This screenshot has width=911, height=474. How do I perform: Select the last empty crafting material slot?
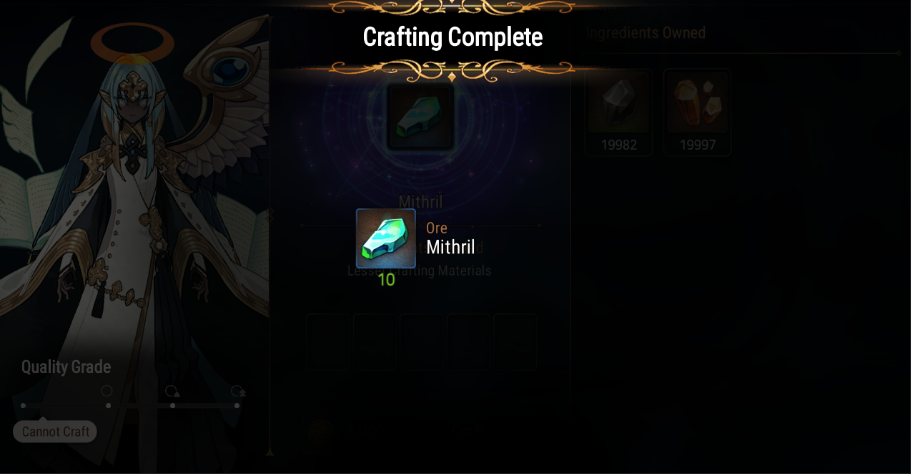tap(515, 342)
